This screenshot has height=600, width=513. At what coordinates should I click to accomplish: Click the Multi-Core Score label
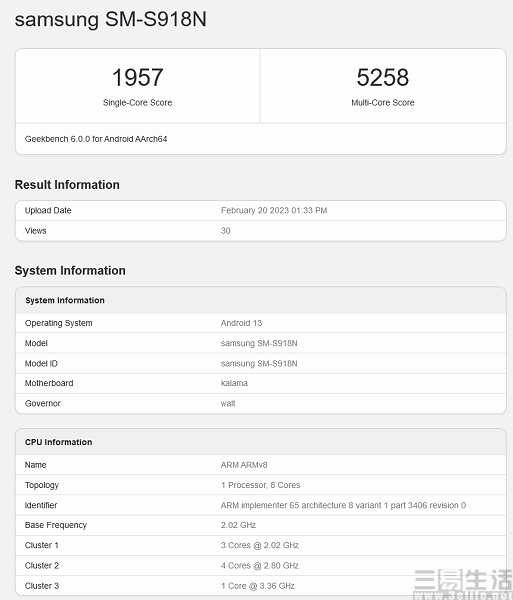click(383, 103)
